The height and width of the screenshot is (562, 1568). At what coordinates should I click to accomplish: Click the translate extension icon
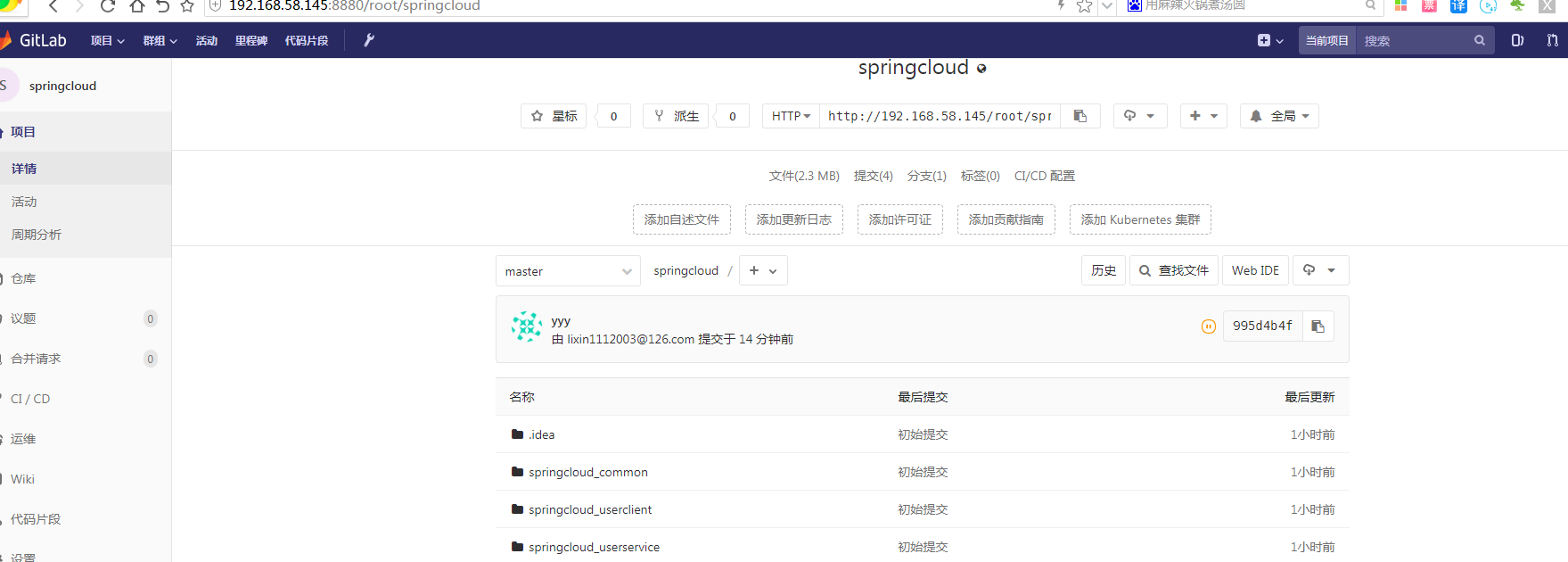pyautogui.click(x=1458, y=5)
